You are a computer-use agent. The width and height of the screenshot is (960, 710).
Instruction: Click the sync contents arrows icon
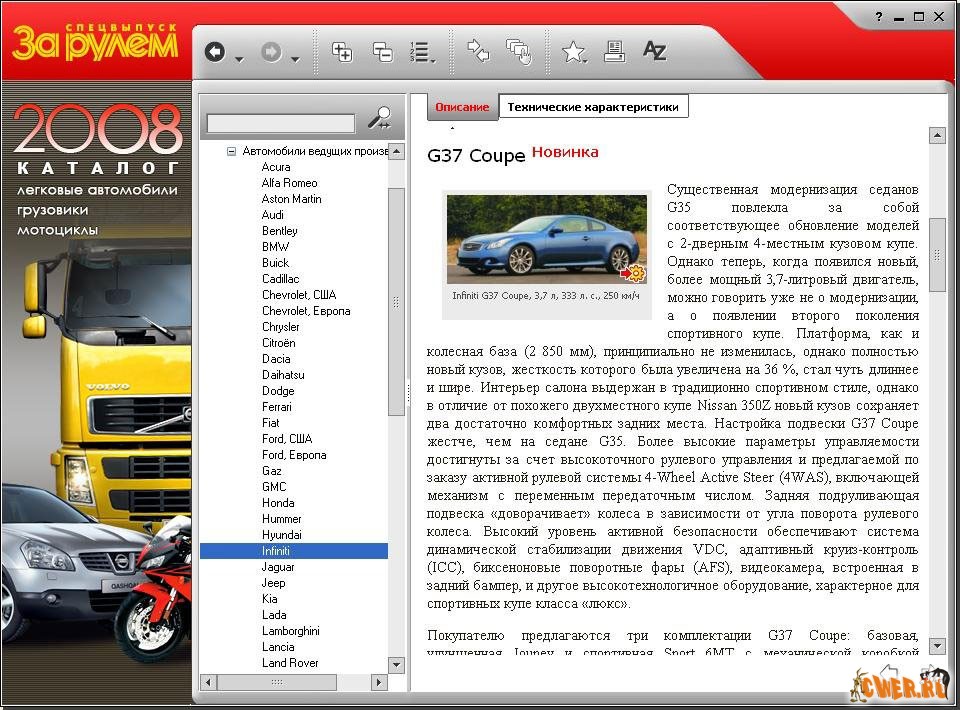tap(478, 52)
